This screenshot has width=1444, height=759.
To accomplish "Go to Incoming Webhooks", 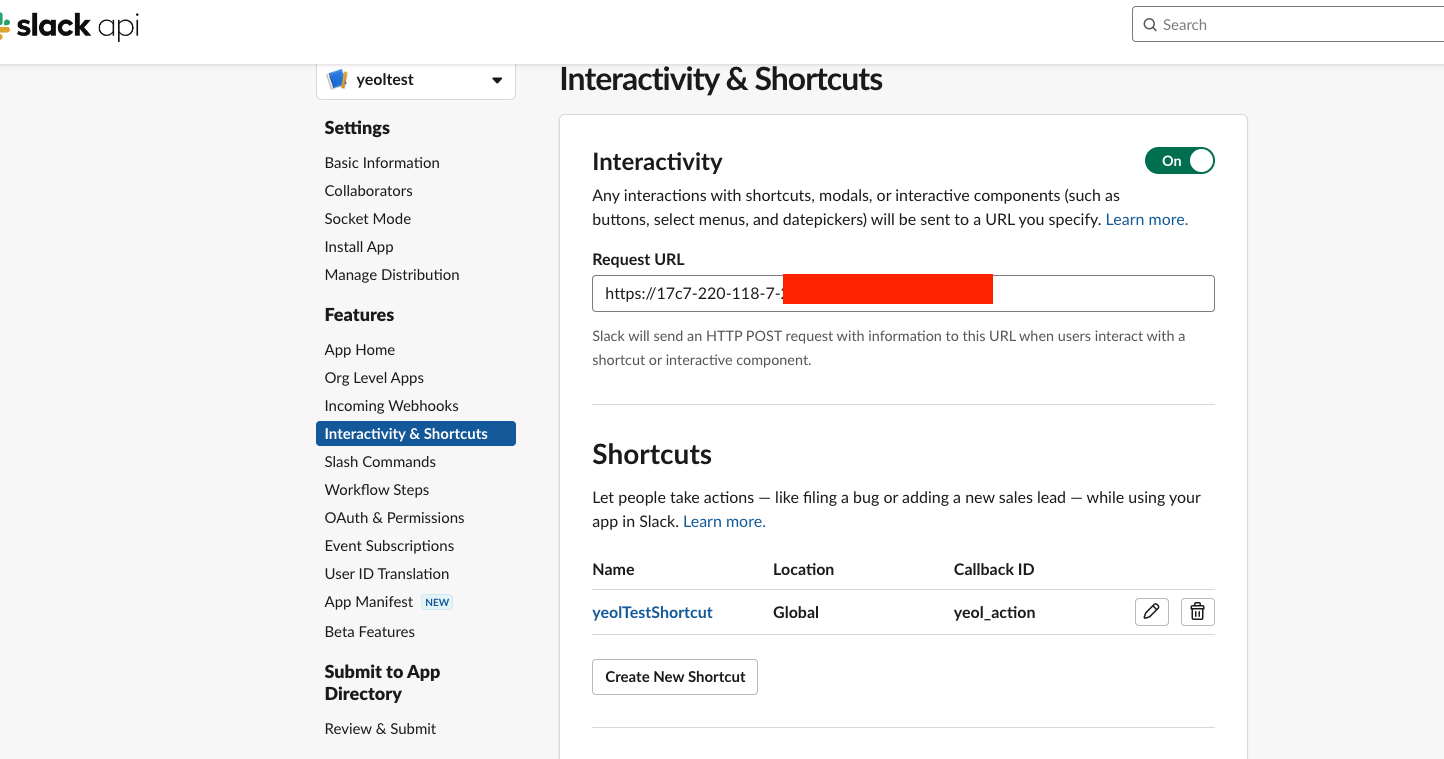I will pos(392,406).
